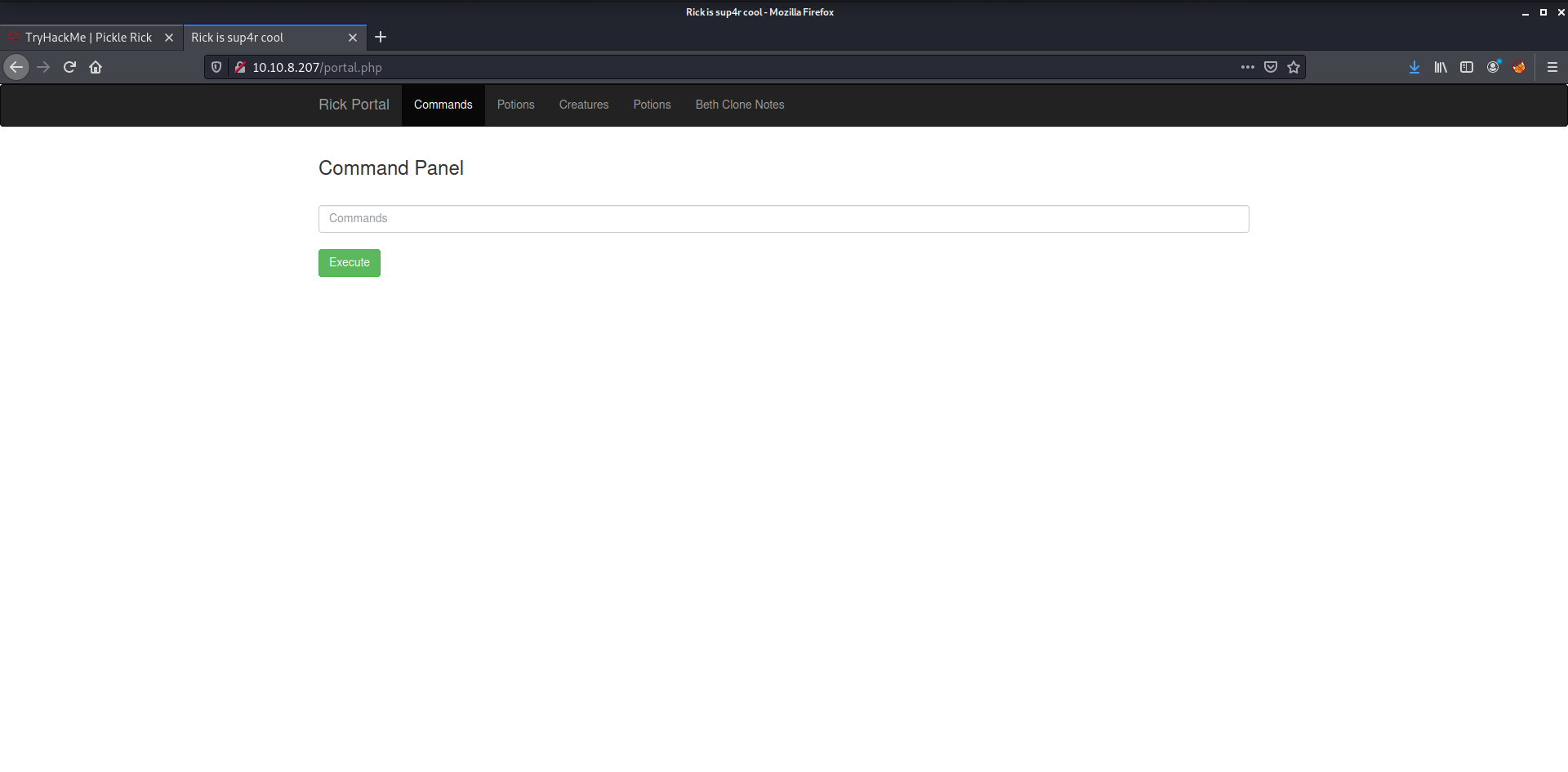The height and width of the screenshot is (772, 1568).
Task: Open Commands nav item
Action: [443, 105]
